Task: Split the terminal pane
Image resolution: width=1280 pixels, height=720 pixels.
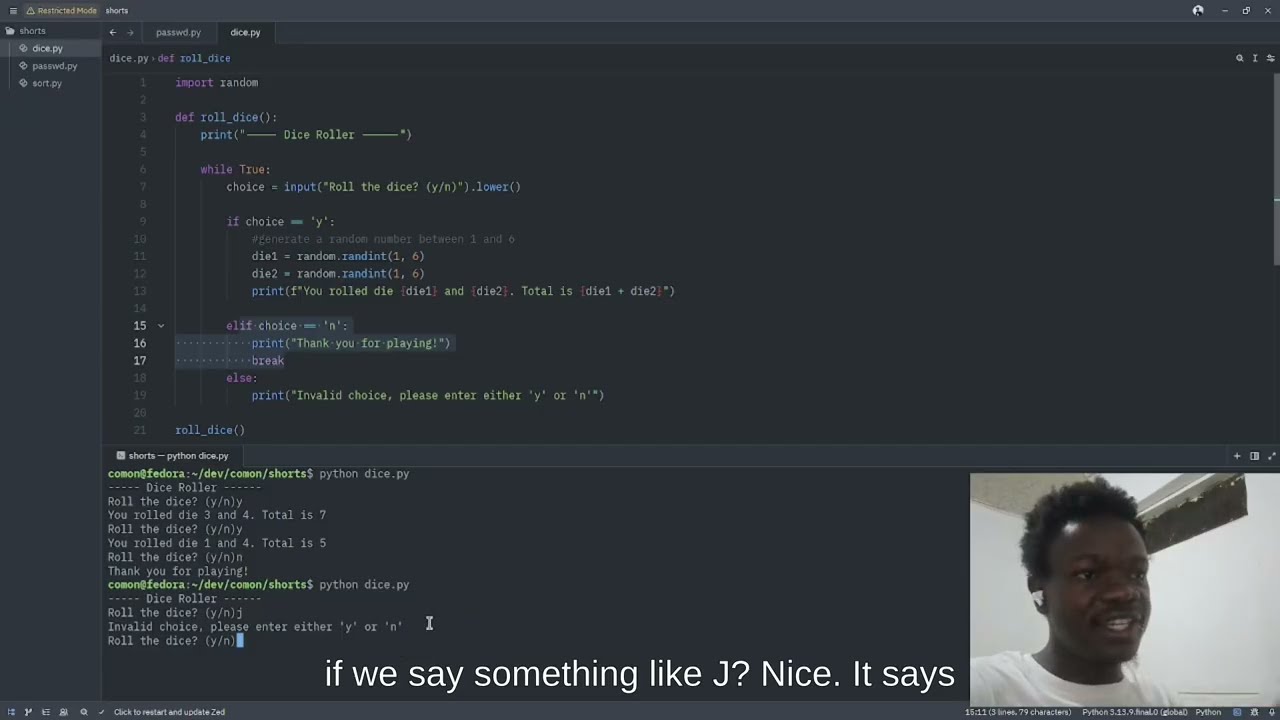Action: click(1254, 456)
